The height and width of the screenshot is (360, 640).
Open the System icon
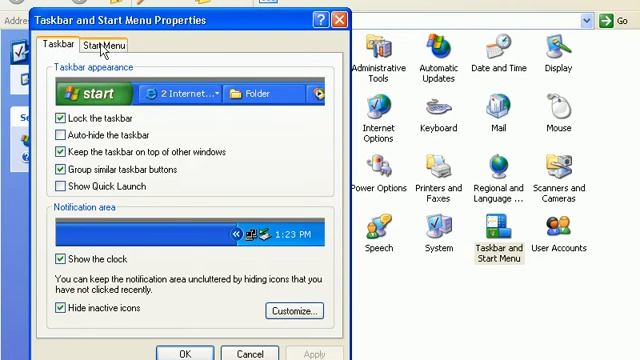point(438,227)
